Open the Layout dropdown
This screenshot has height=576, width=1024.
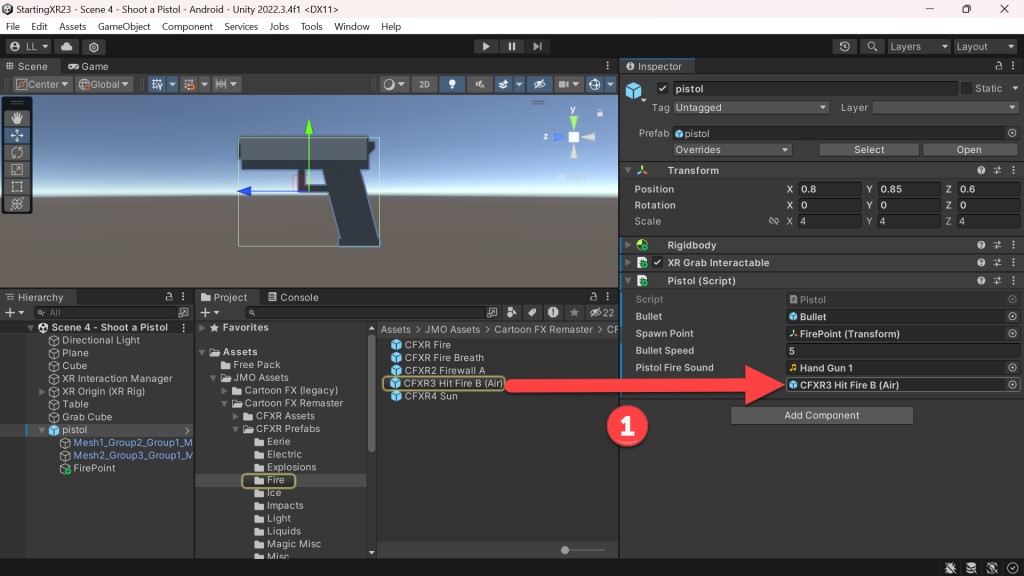click(x=984, y=46)
